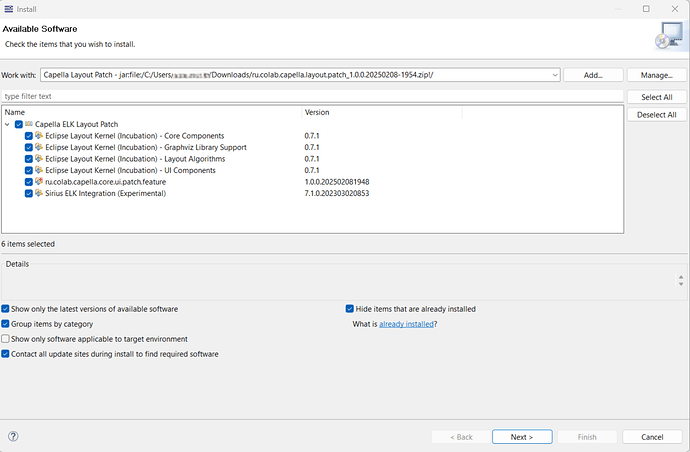
Task: Click the Graphviz Library Support feature icon
Action: 39,147
